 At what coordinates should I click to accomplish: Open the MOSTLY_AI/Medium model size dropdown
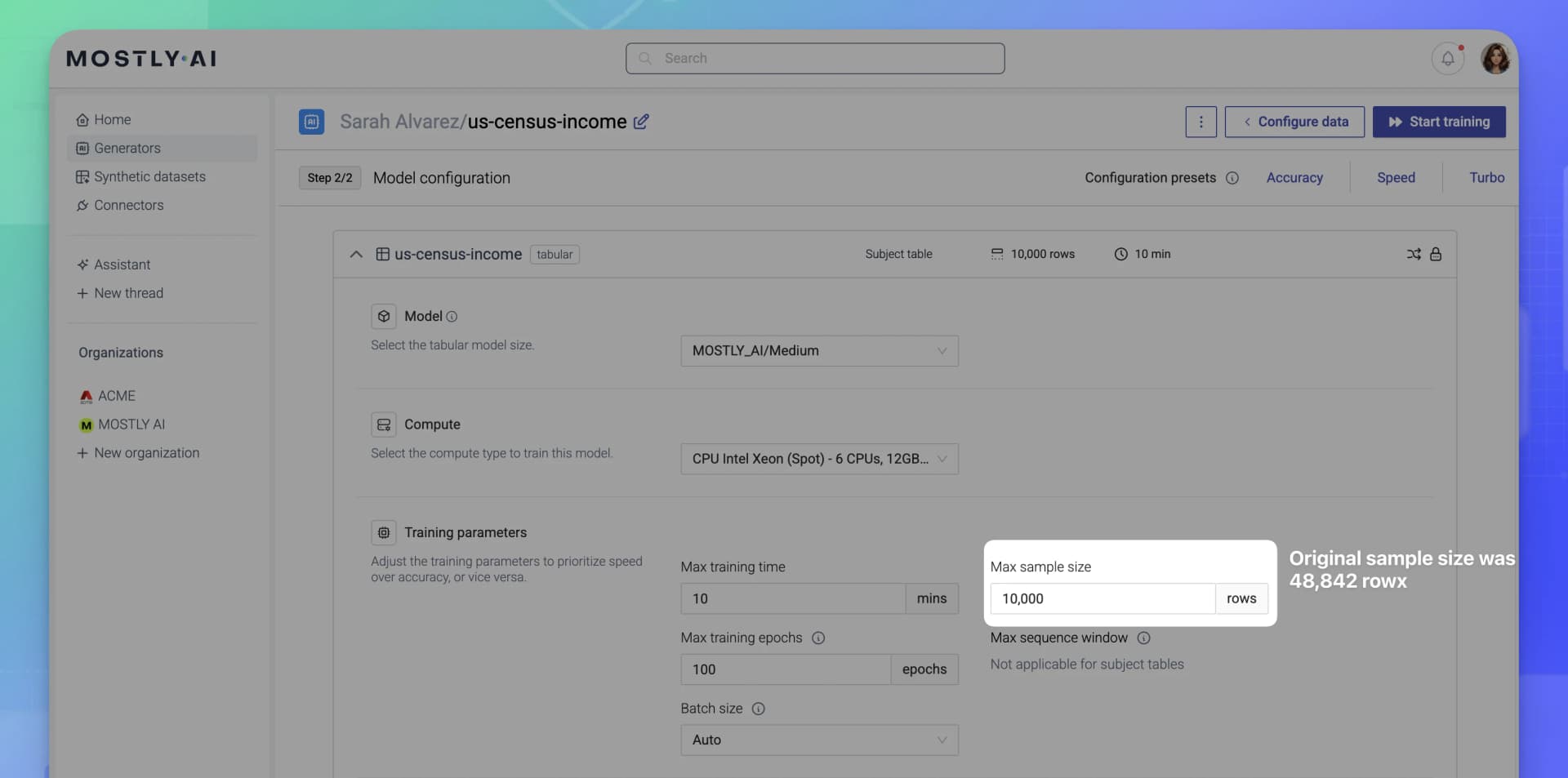pos(819,351)
